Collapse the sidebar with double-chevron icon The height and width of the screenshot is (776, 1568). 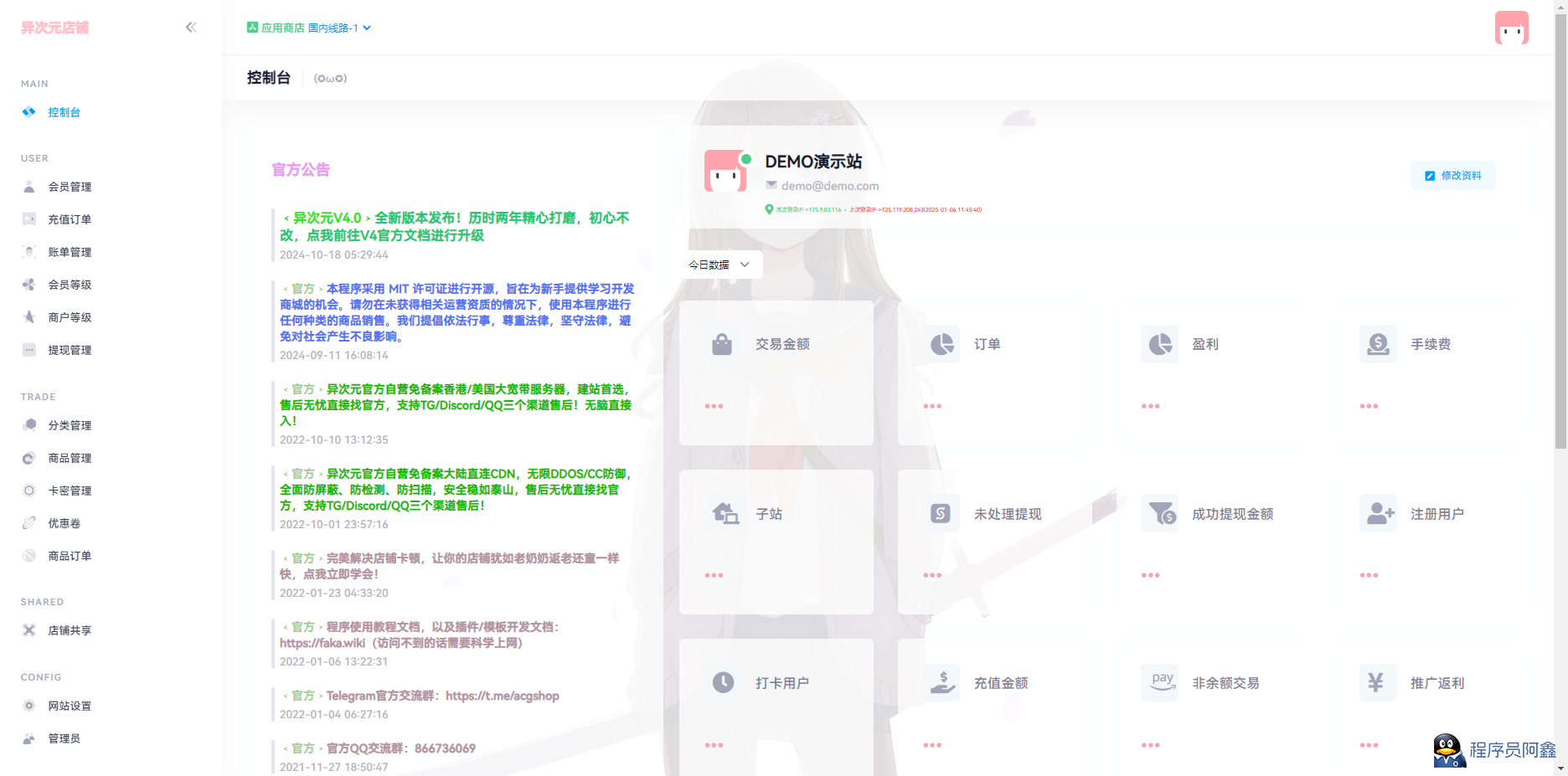pyautogui.click(x=191, y=28)
